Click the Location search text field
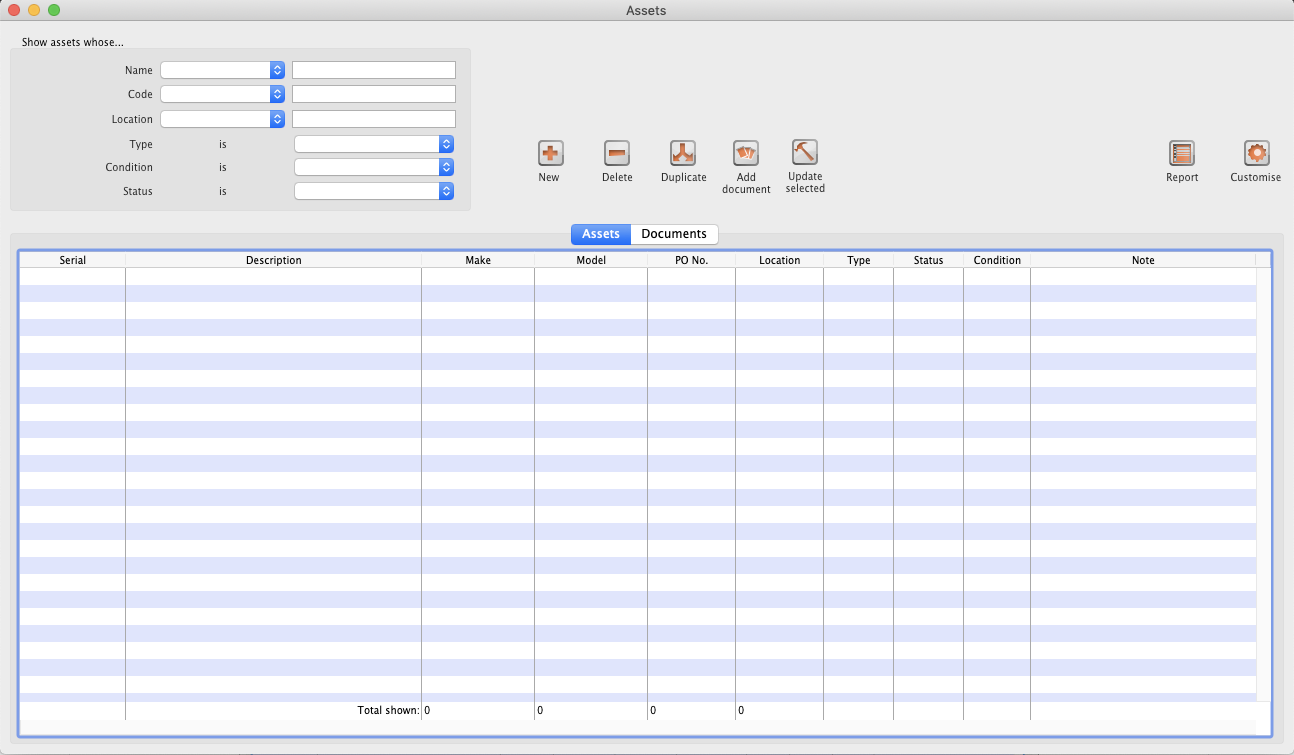 coord(374,119)
